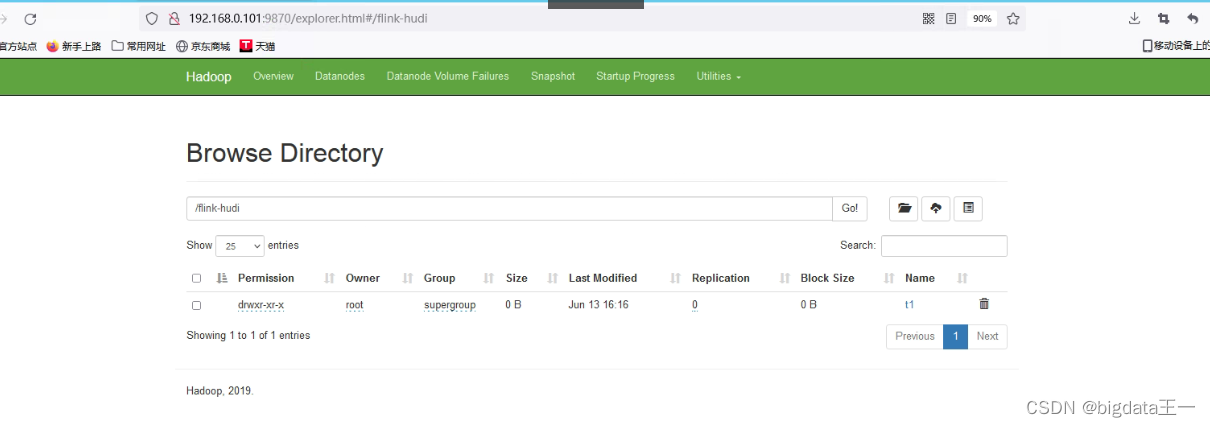1210x427 pixels.
Task: Open the Show entries count dropdown
Action: pos(240,246)
